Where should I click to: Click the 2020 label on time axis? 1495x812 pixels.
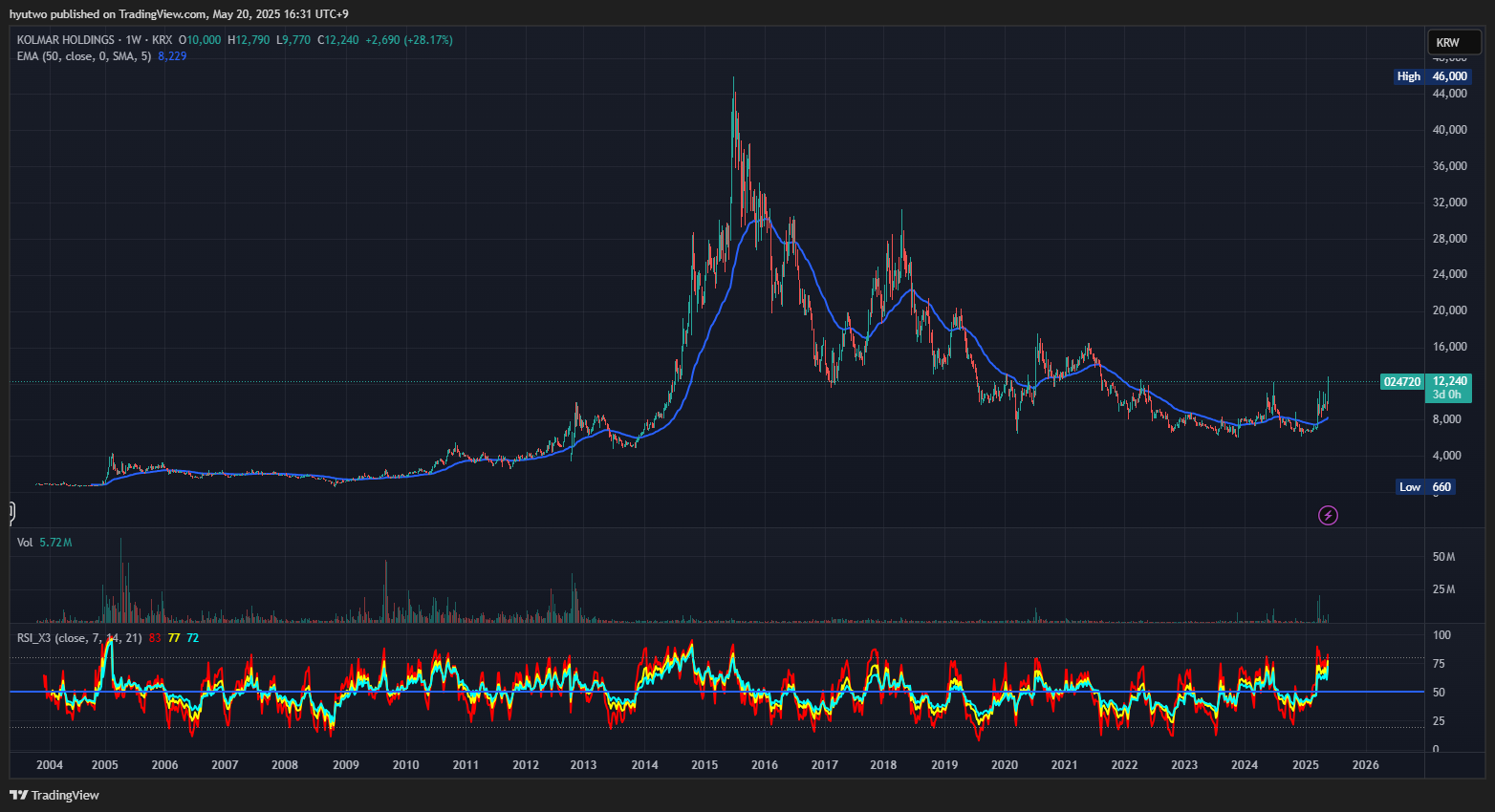[x=1005, y=765]
